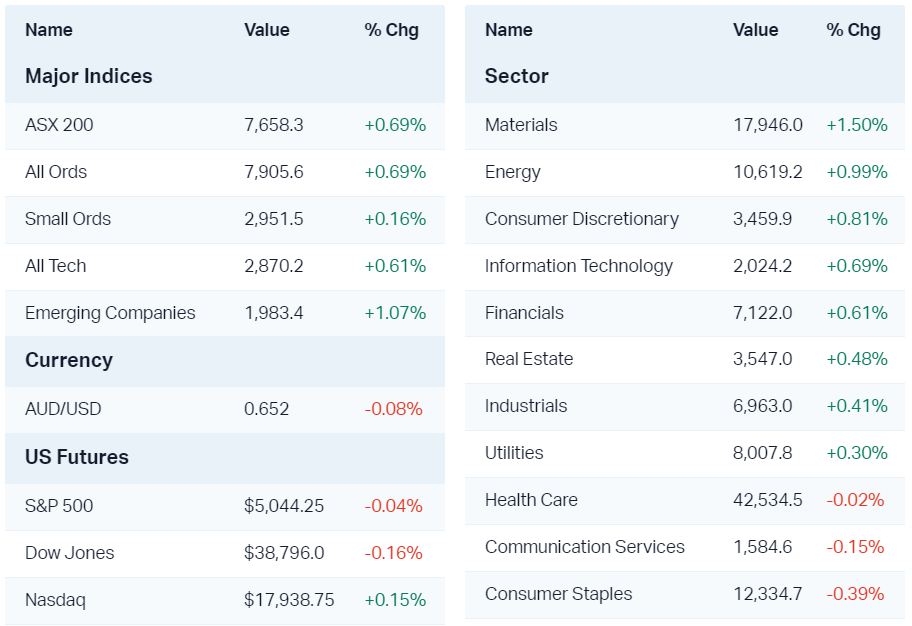The width and height of the screenshot is (912, 626).
Task: Open the Energy sector row
Action: click(x=513, y=172)
